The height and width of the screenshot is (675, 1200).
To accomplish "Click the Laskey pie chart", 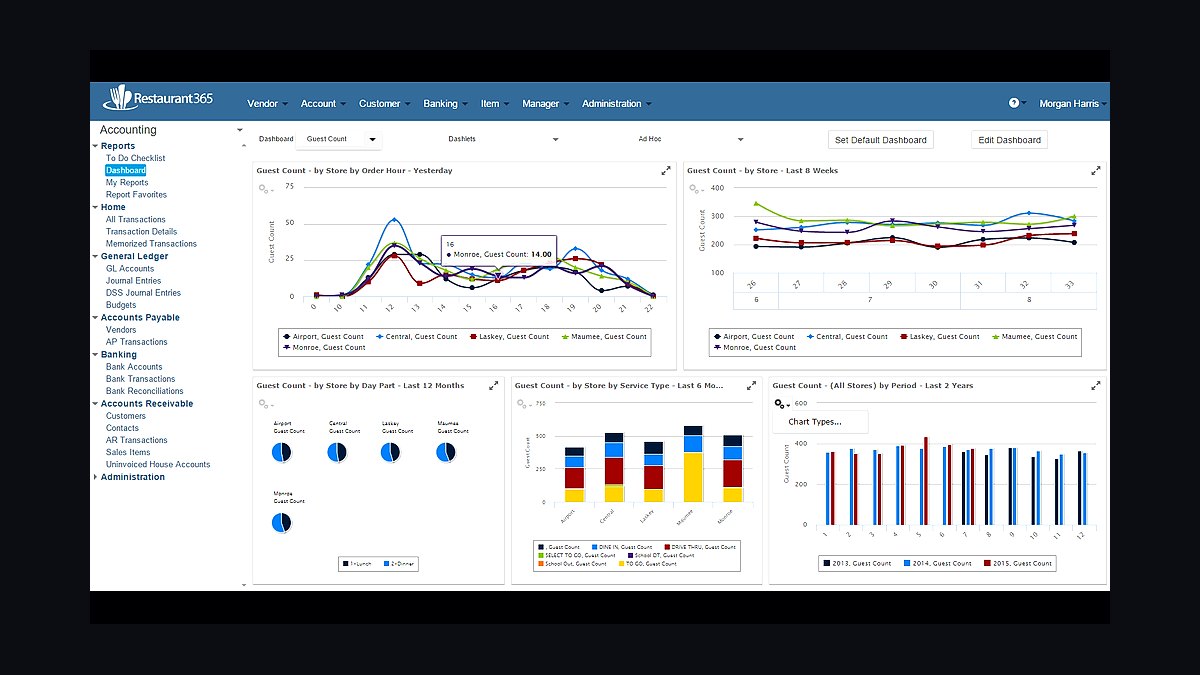I will coord(390,453).
